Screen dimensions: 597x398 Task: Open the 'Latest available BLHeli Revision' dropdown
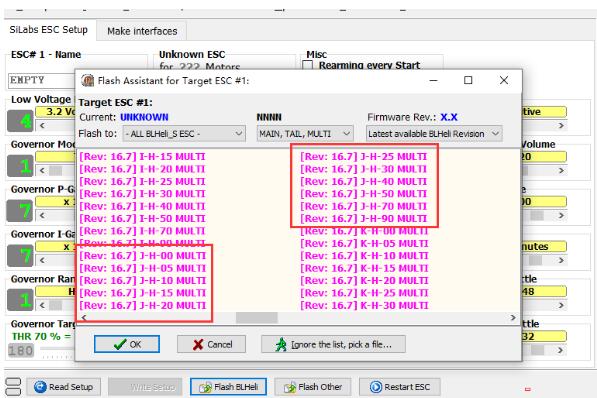434,134
